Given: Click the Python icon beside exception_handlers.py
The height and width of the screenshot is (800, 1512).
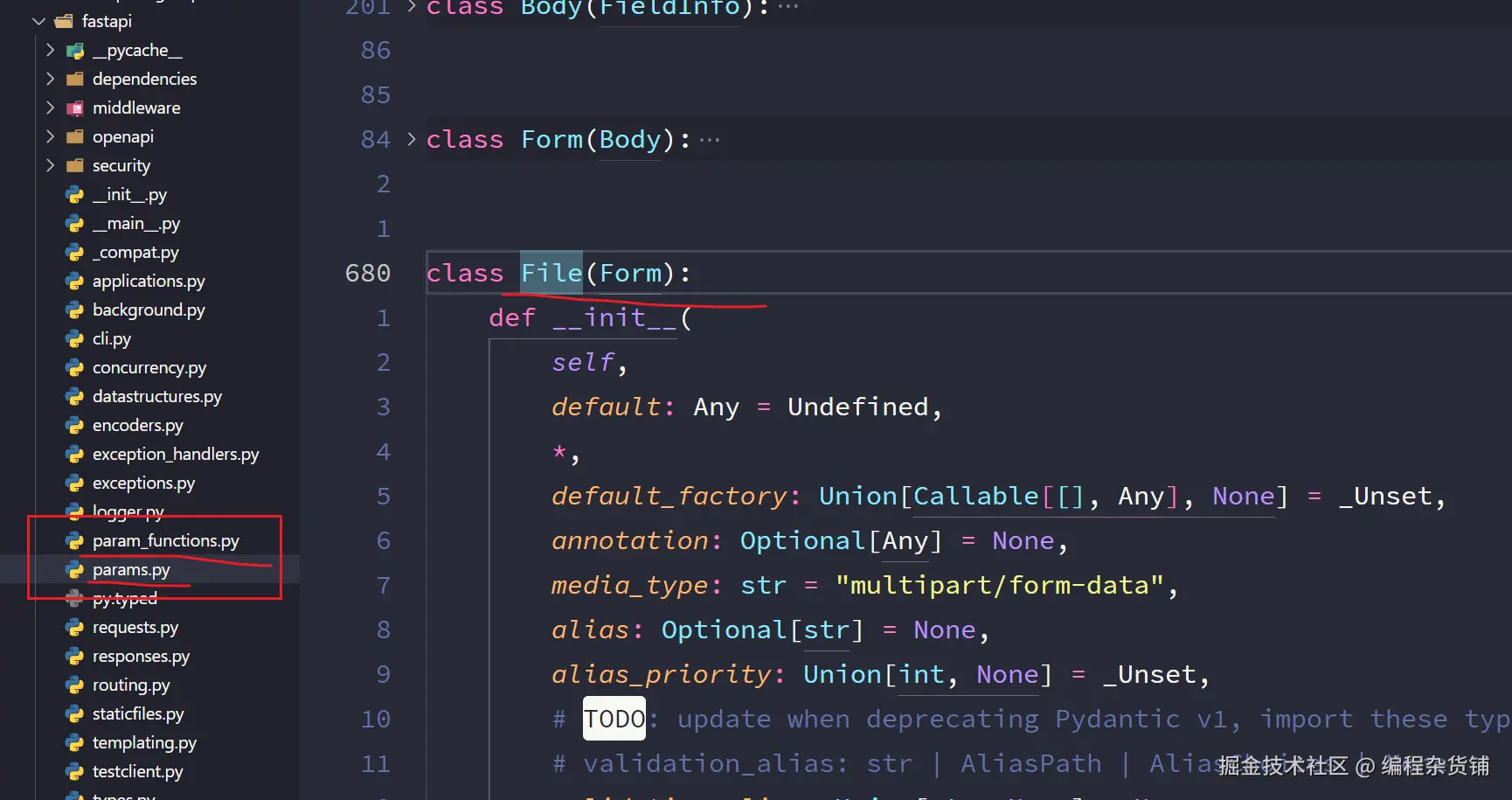Looking at the screenshot, I should point(75,454).
